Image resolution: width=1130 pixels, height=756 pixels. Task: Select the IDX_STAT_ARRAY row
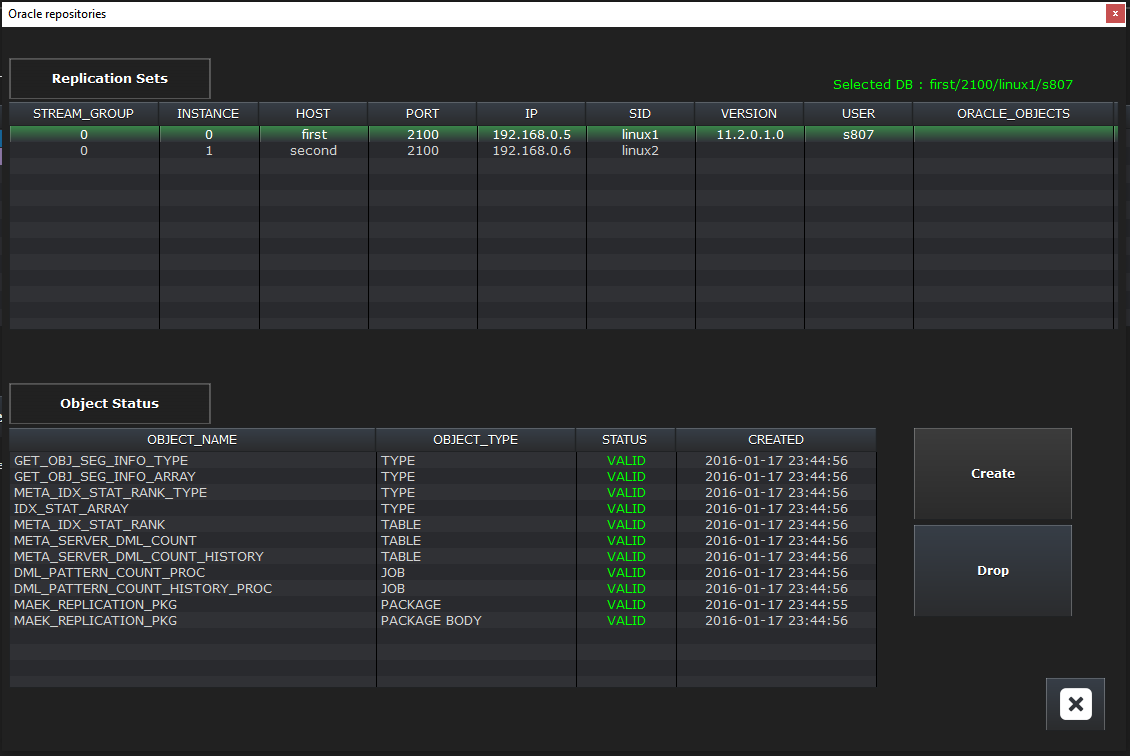442,509
